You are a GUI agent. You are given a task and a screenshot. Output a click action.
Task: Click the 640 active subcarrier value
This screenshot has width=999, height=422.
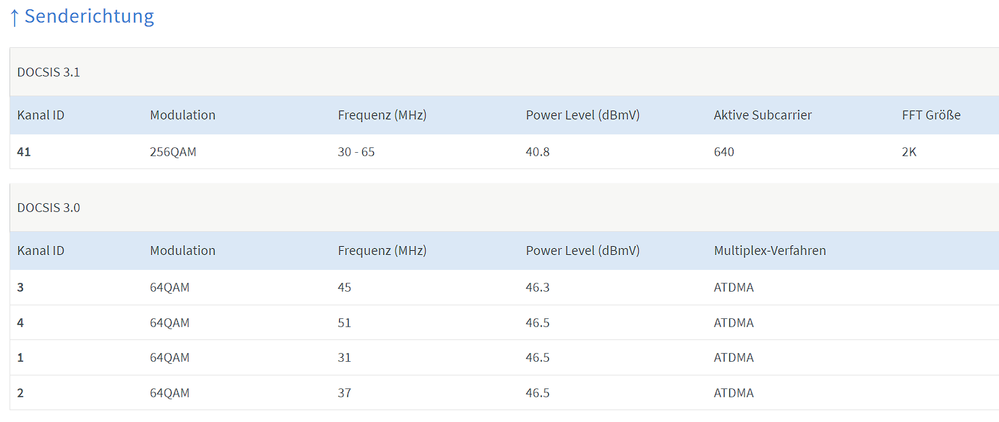724,152
